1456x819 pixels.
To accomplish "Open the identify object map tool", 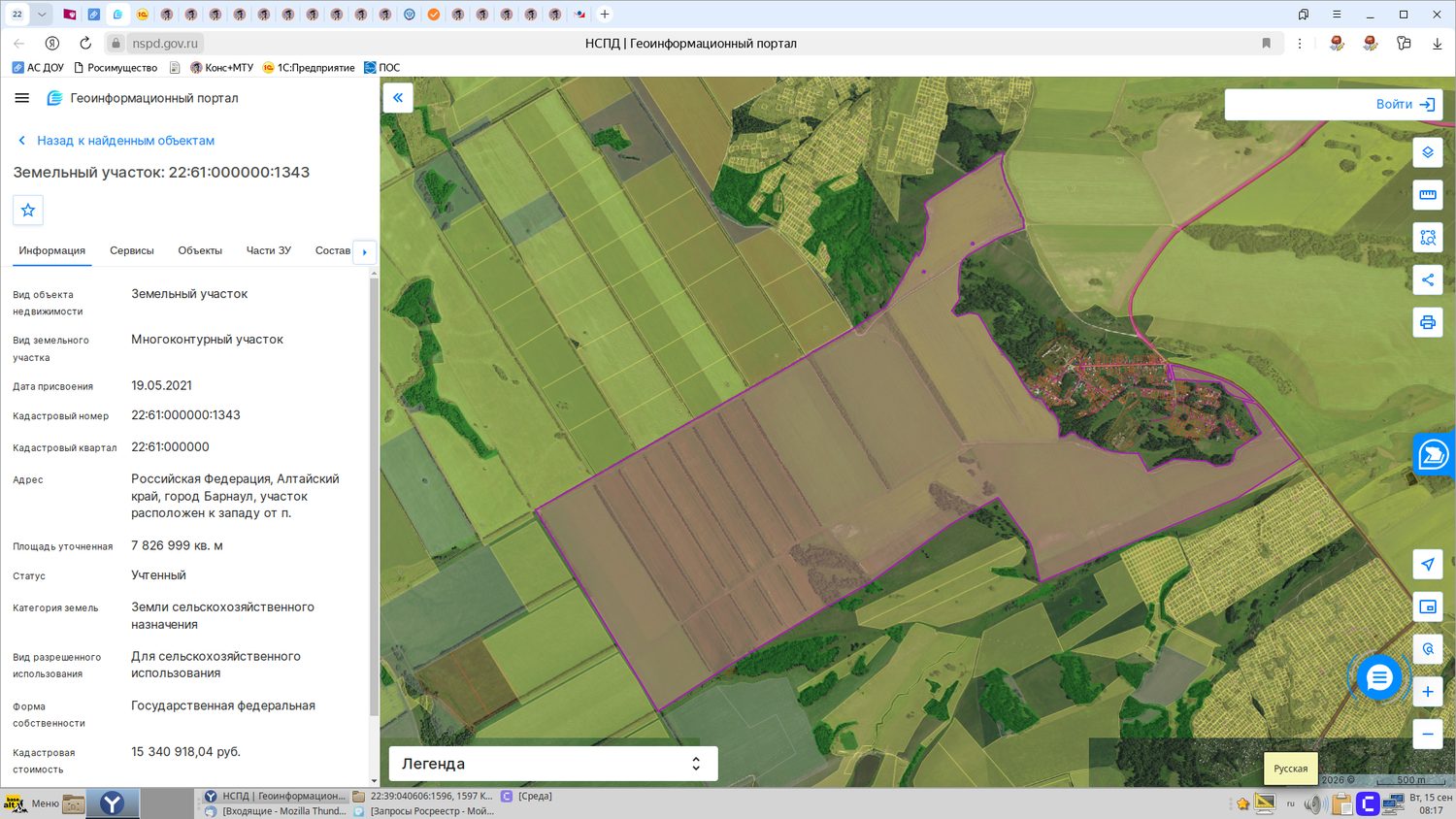I will coord(1428,649).
